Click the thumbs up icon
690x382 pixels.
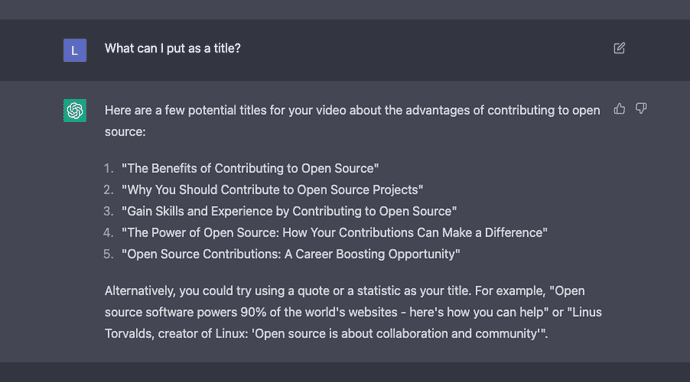pos(619,109)
